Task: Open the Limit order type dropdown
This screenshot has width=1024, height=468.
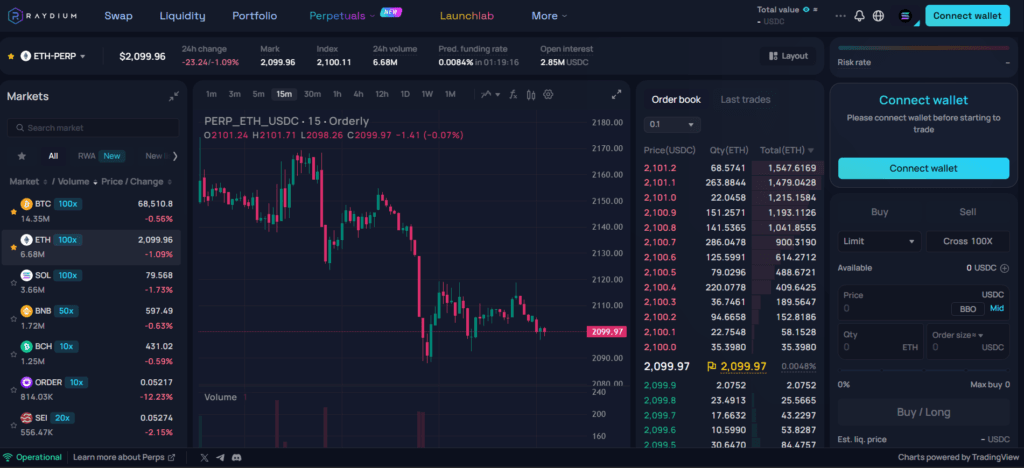Action: point(879,242)
